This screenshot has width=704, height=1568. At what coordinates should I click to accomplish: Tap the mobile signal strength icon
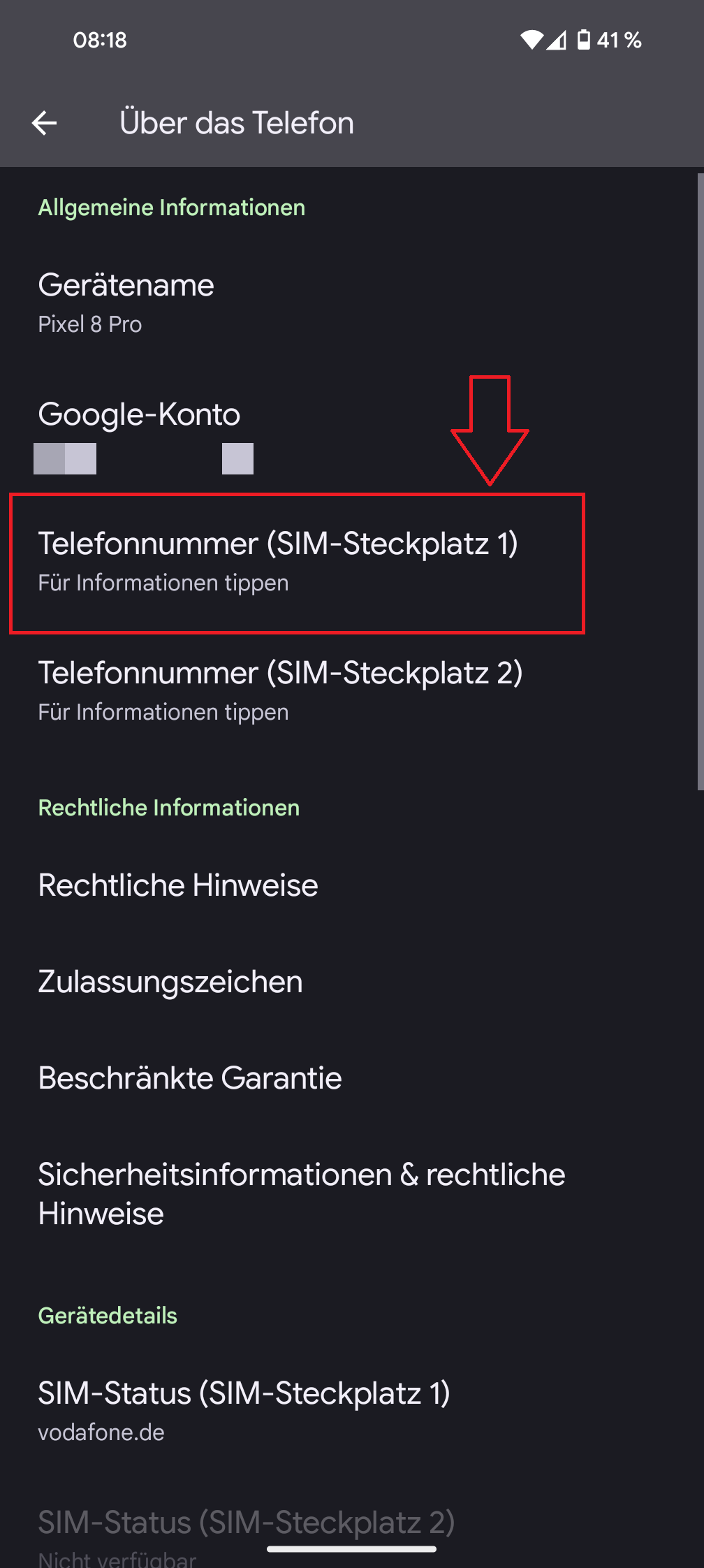[x=557, y=40]
